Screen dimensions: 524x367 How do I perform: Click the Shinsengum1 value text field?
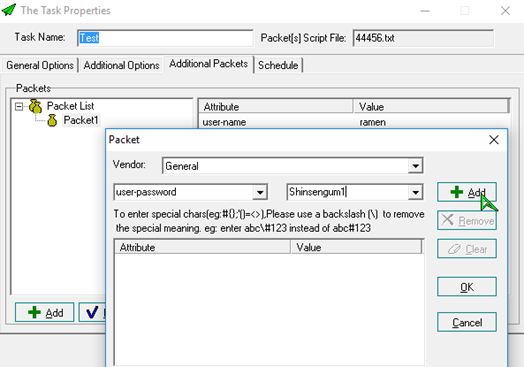pos(348,192)
